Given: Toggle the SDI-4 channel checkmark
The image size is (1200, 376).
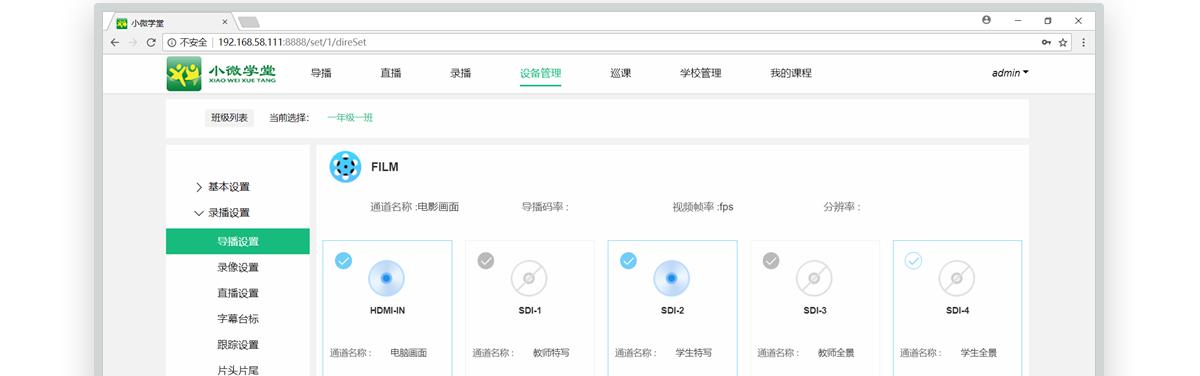Looking at the screenshot, I should coord(913,261).
